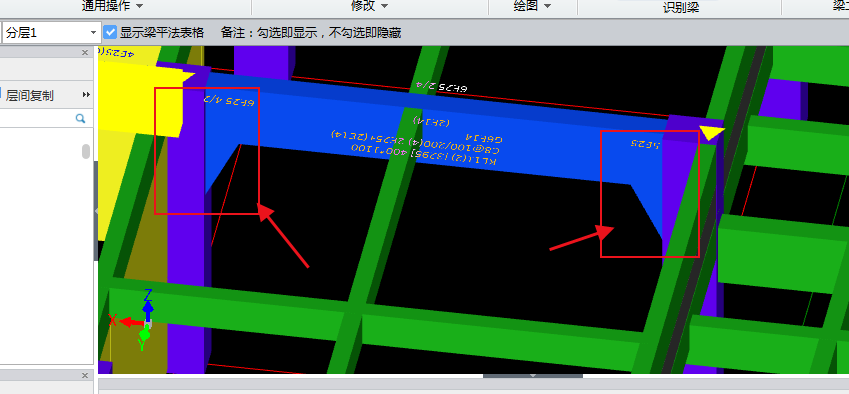The width and height of the screenshot is (849, 394).
Task: Open the 分层1 layer combo box
Action: pyautogui.click(x=52, y=32)
